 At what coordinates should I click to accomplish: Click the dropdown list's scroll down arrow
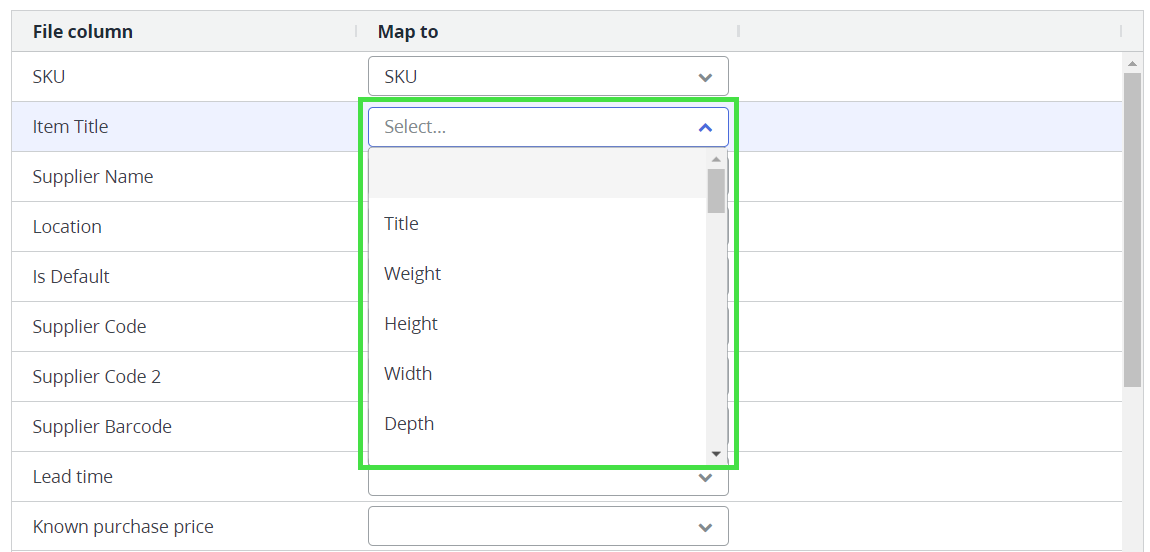(716, 454)
